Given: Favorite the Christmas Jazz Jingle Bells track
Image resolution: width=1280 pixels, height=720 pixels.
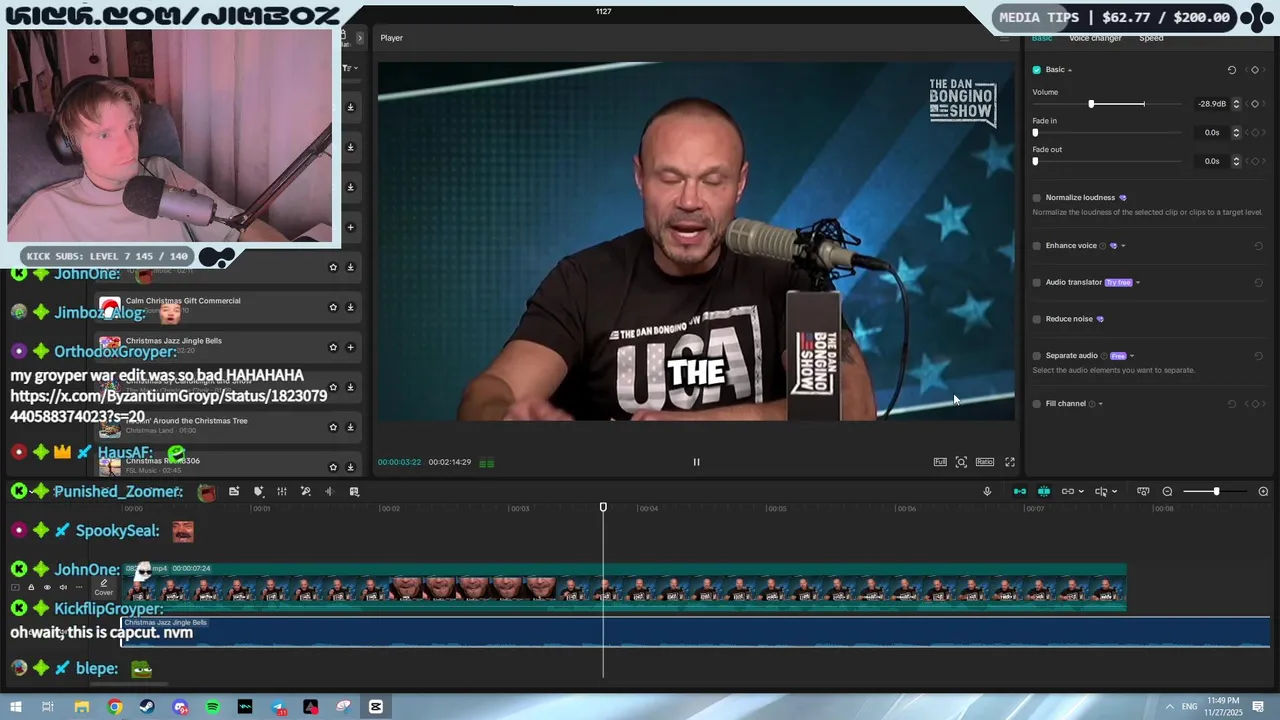Looking at the screenshot, I should [333, 347].
